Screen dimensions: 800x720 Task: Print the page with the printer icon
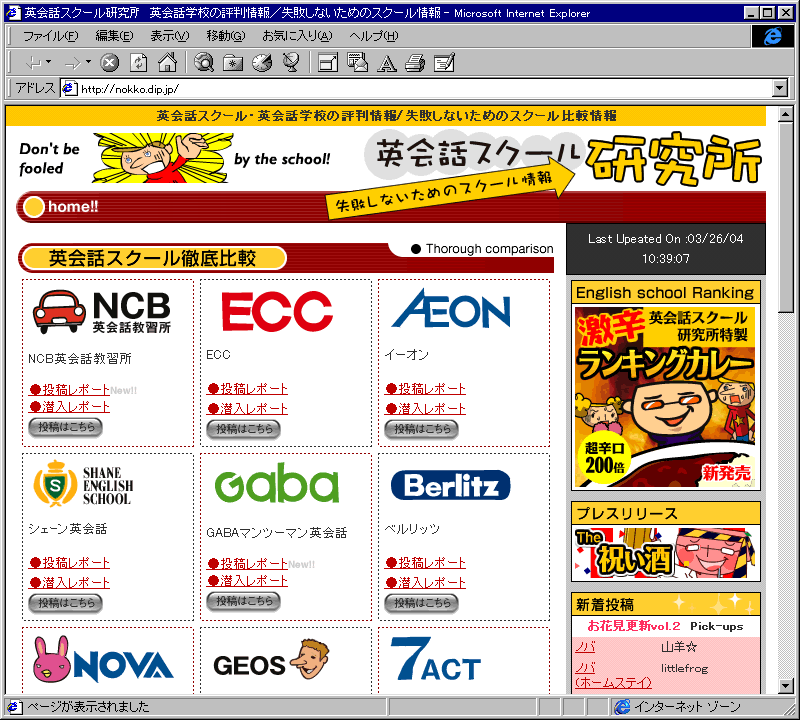tap(415, 63)
